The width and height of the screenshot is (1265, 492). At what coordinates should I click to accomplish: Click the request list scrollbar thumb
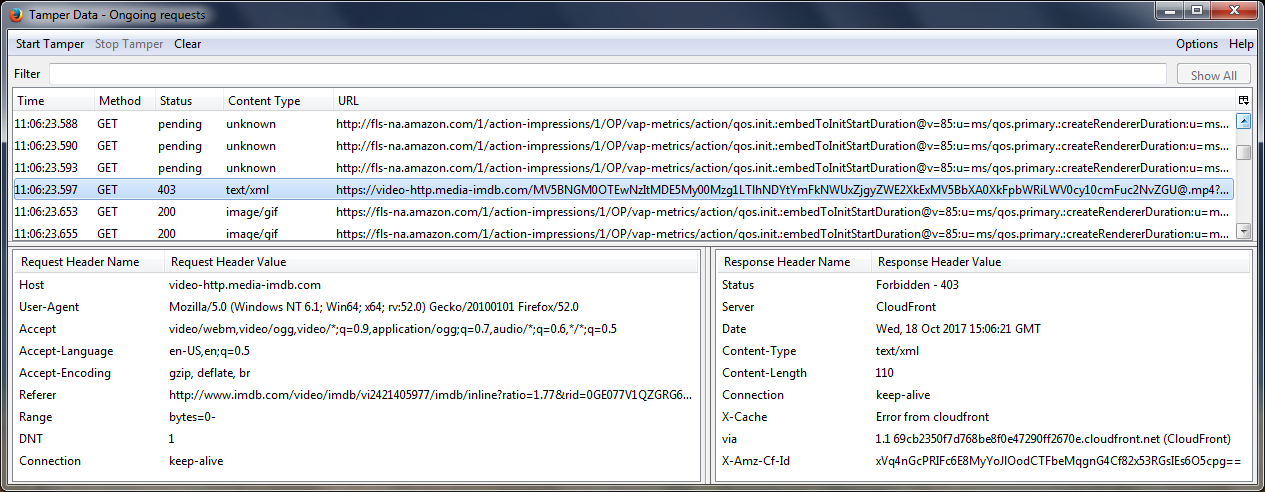tap(1244, 152)
